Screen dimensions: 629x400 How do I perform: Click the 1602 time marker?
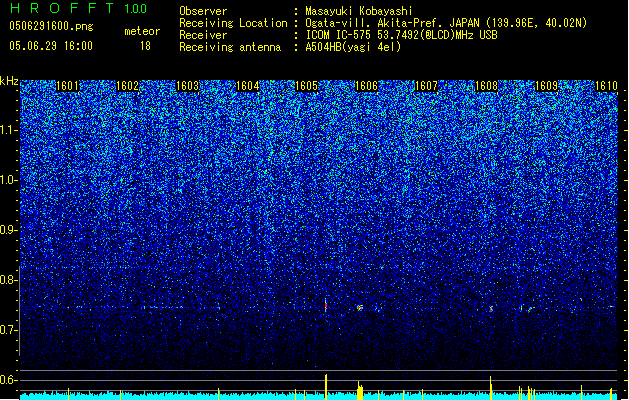(127, 86)
